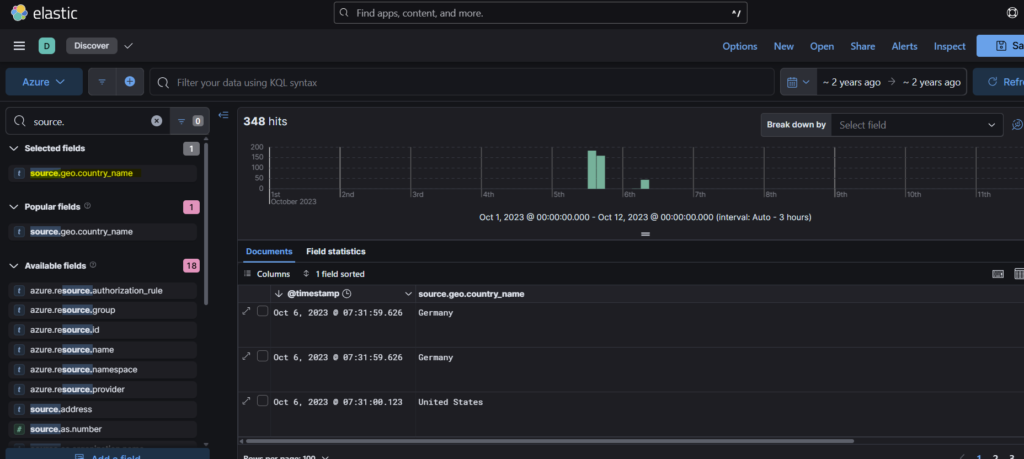
Task: Click the Columns button
Action: click(x=266, y=274)
